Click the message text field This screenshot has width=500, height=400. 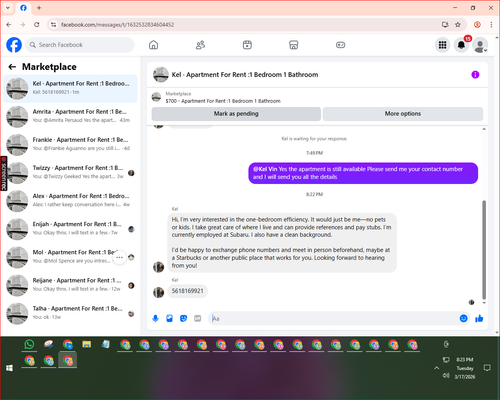(x=333, y=318)
